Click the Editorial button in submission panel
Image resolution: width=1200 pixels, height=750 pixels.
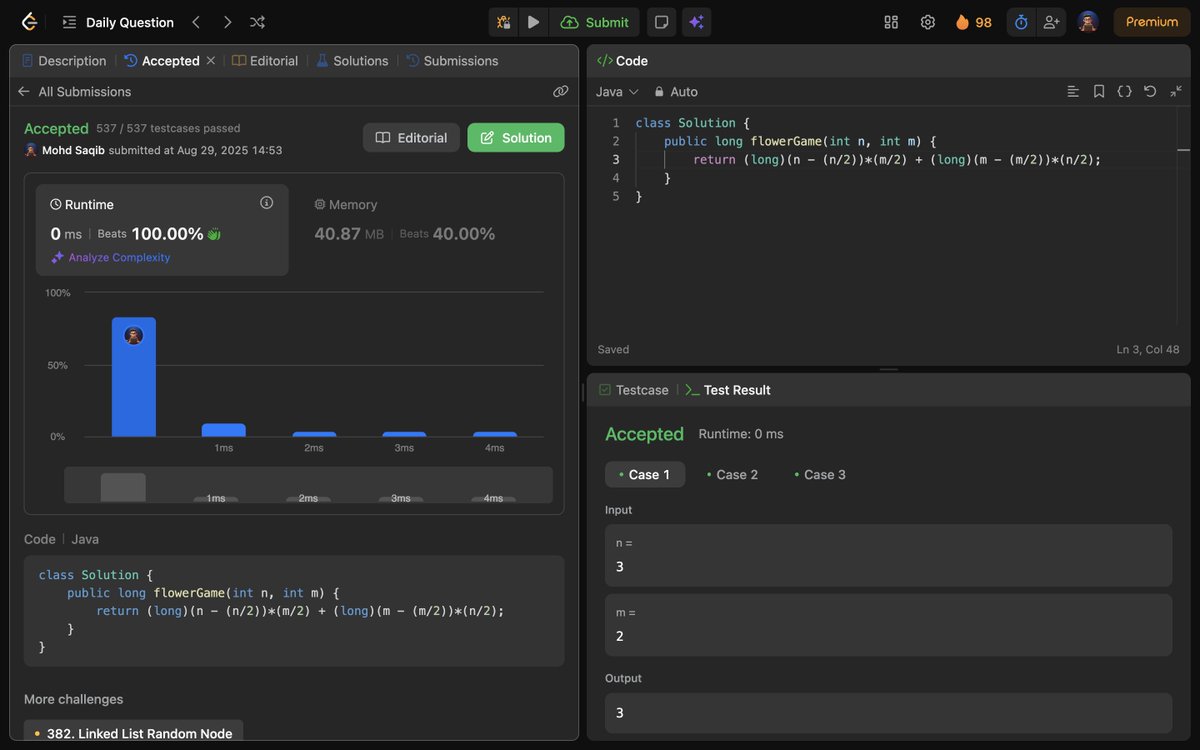pos(411,138)
